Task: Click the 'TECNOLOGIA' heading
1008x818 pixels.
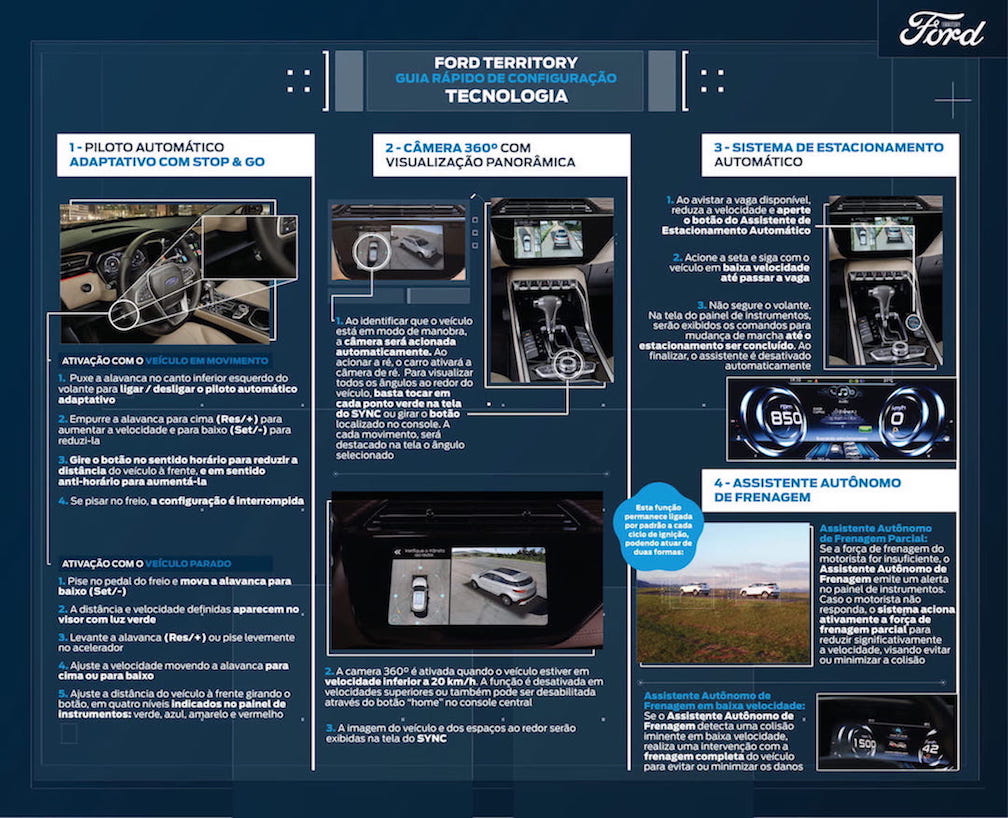Action: point(506,96)
